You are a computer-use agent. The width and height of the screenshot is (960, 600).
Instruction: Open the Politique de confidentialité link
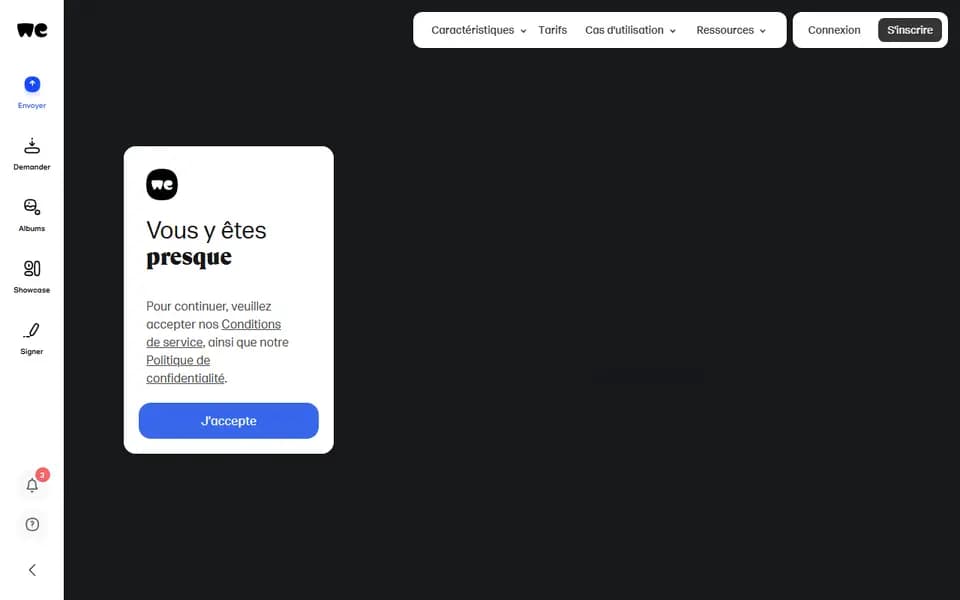click(x=185, y=369)
